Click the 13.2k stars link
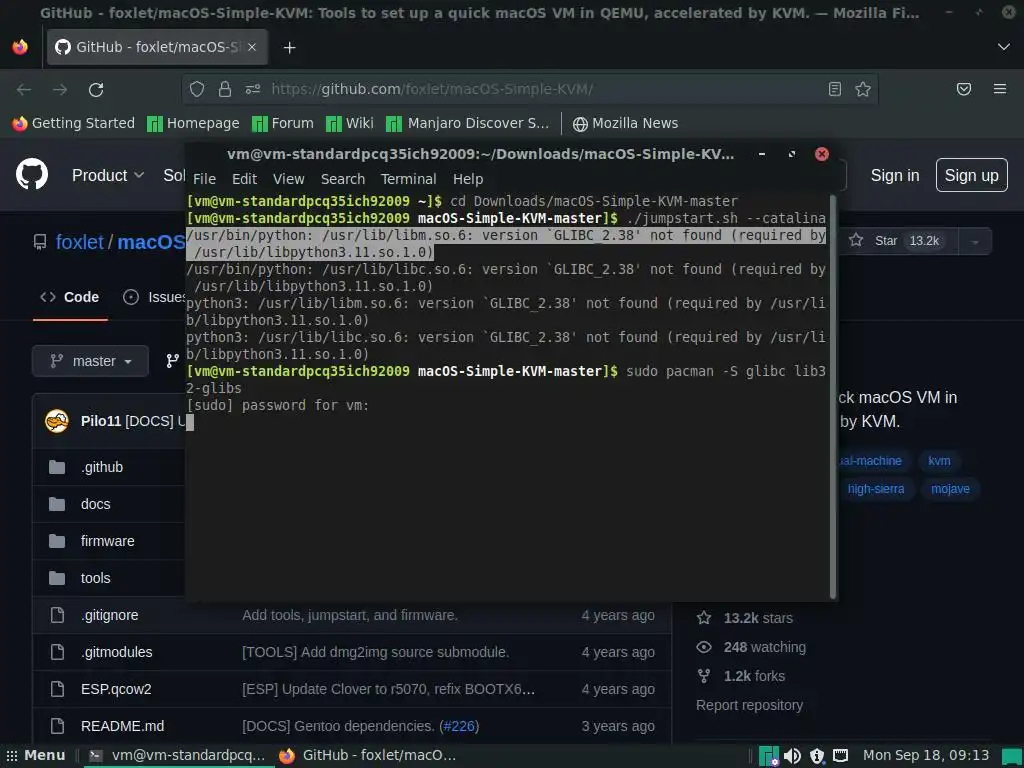The image size is (1024, 768). 758,618
